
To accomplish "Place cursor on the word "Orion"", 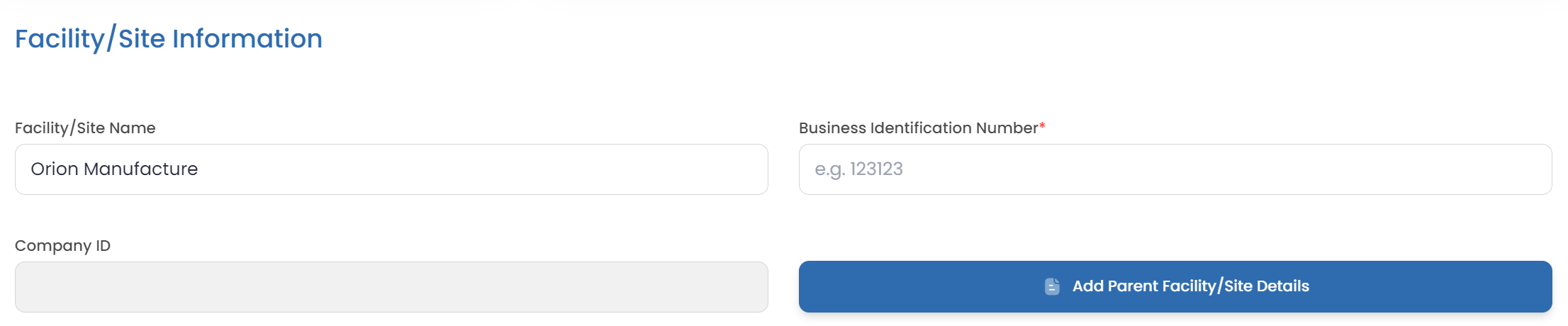I will tap(54, 169).
